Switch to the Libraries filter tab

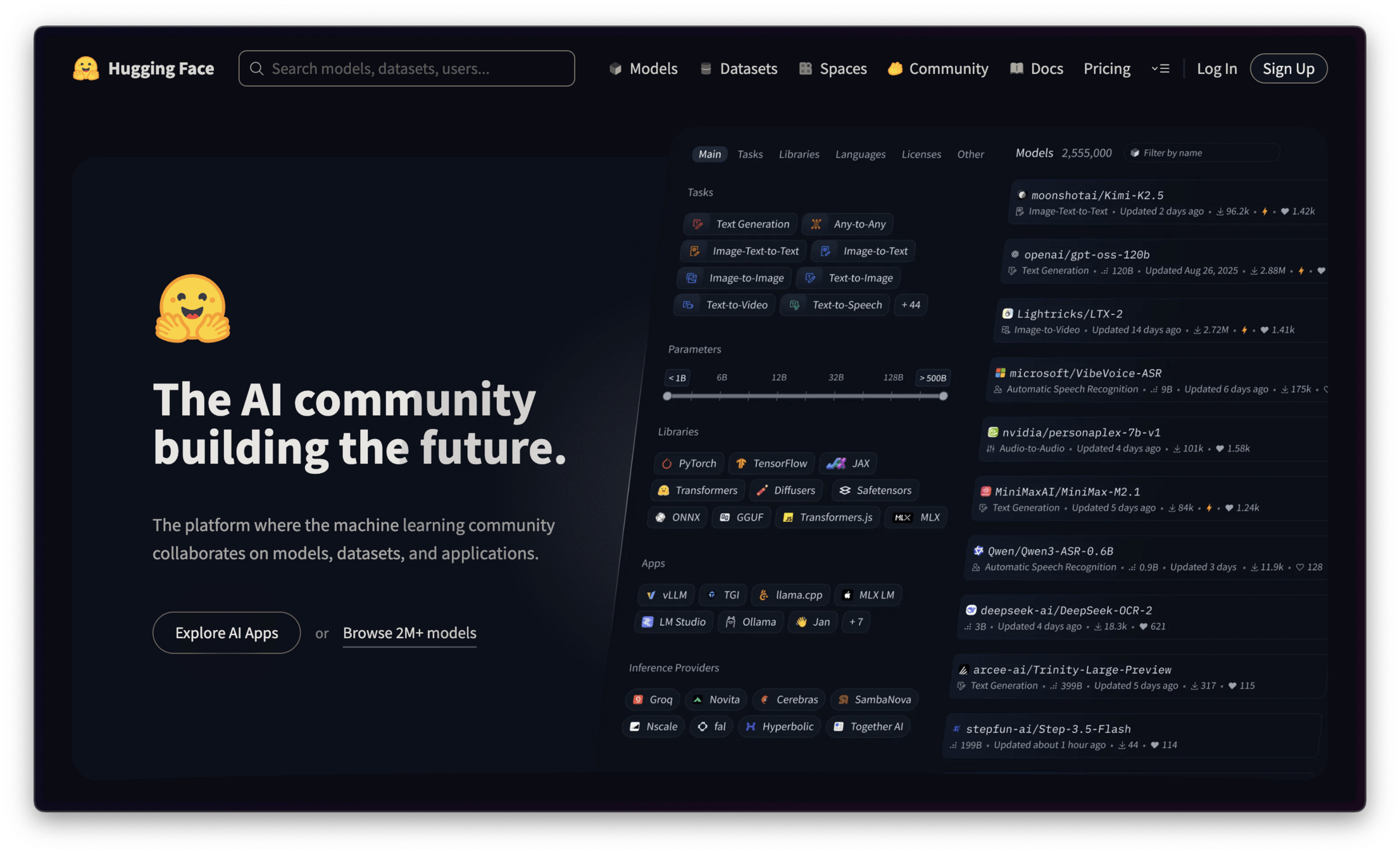[799, 154]
